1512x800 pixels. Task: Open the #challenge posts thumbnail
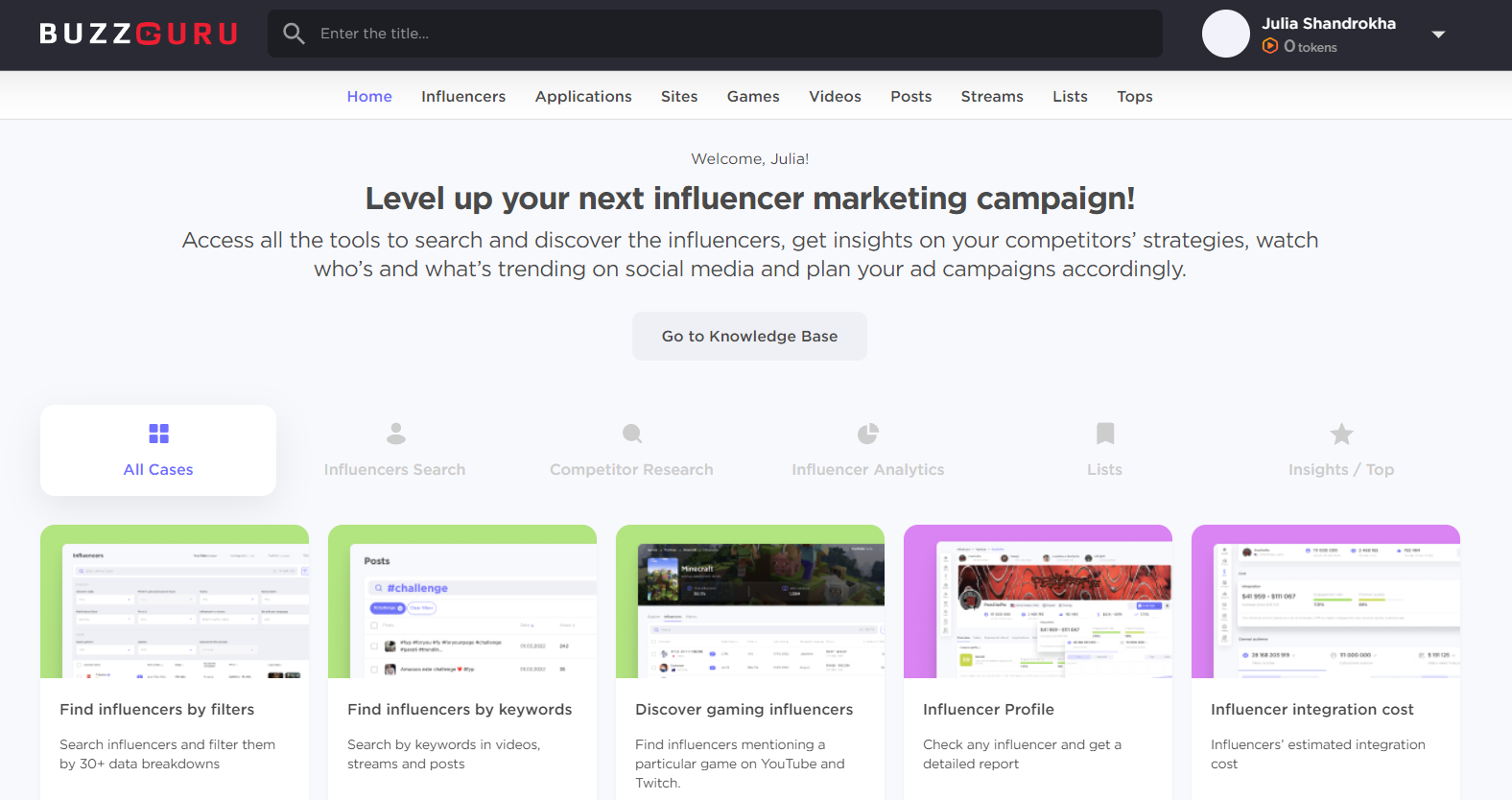point(462,601)
